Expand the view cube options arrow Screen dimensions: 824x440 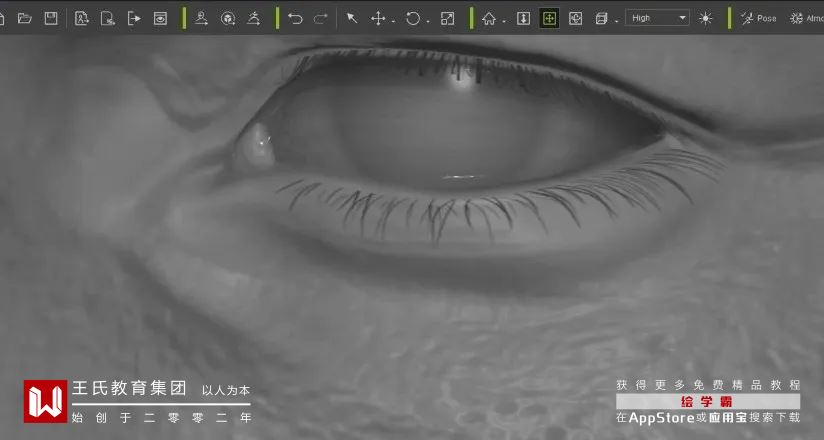(x=616, y=22)
